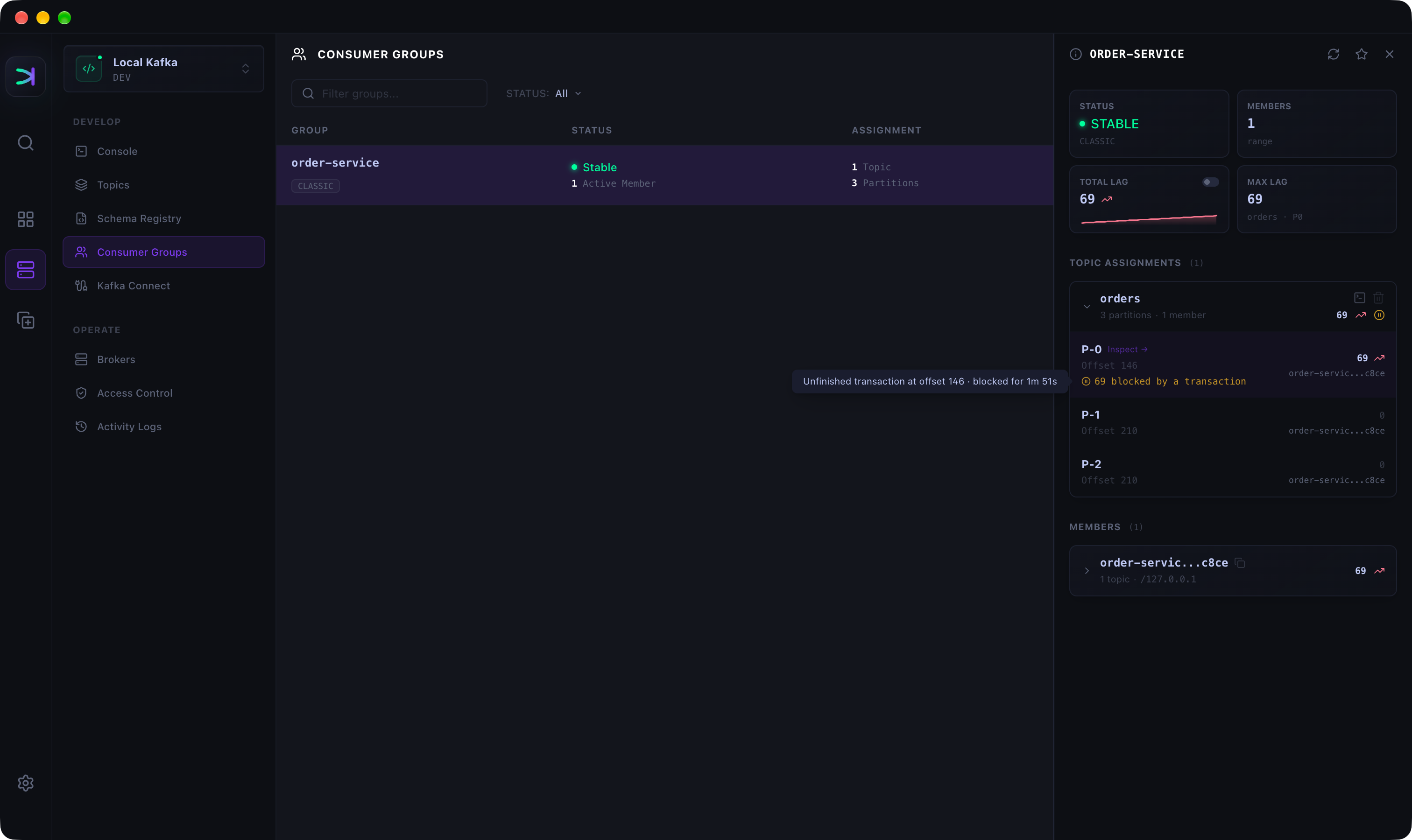1412x840 pixels.
Task: Open Schema Registry page
Action: [x=164, y=218]
